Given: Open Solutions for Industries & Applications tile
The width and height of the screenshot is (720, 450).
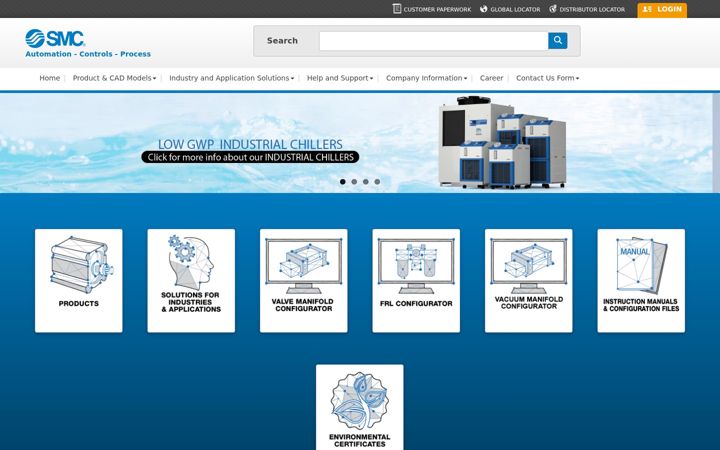Looking at the screenshot, I should tap(191, 281).
